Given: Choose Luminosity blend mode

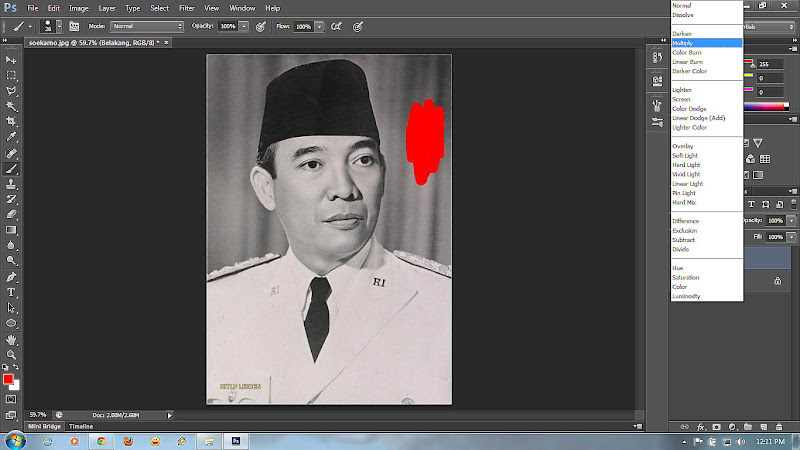Looking at the screenshot, I should pos(707,296).
